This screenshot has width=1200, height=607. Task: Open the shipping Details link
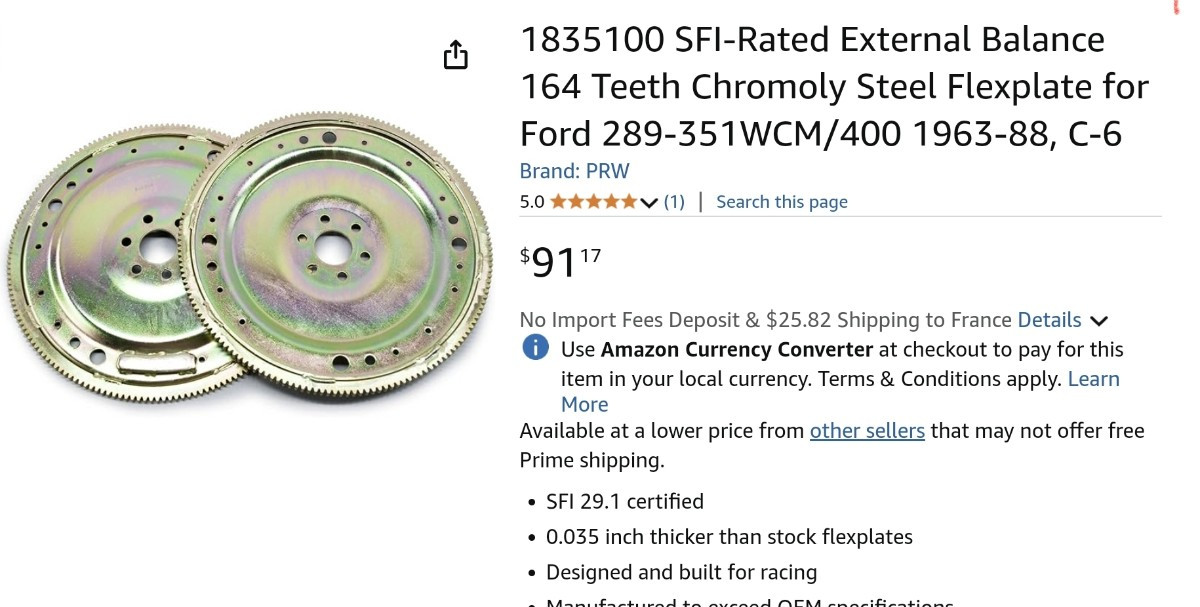point(1049,320)
